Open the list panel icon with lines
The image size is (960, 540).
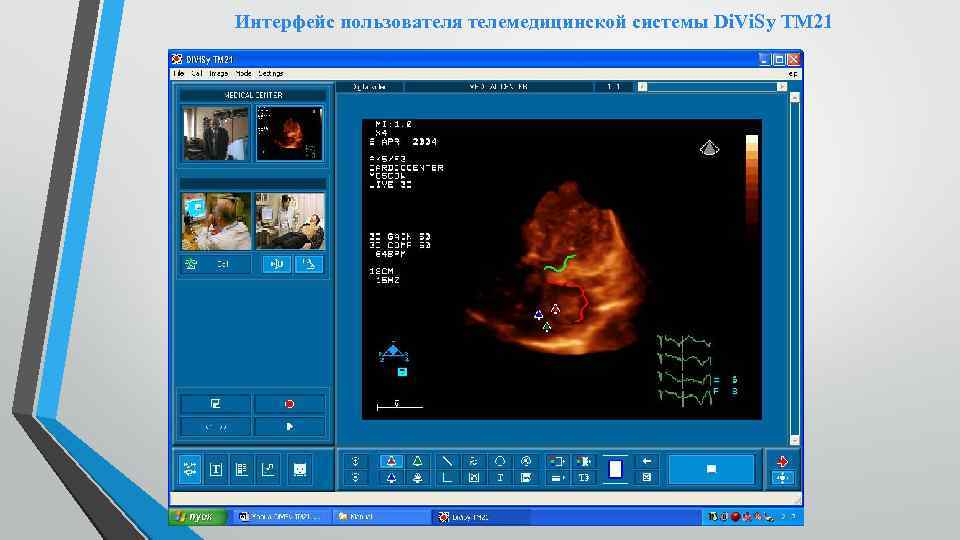(242, 470)
